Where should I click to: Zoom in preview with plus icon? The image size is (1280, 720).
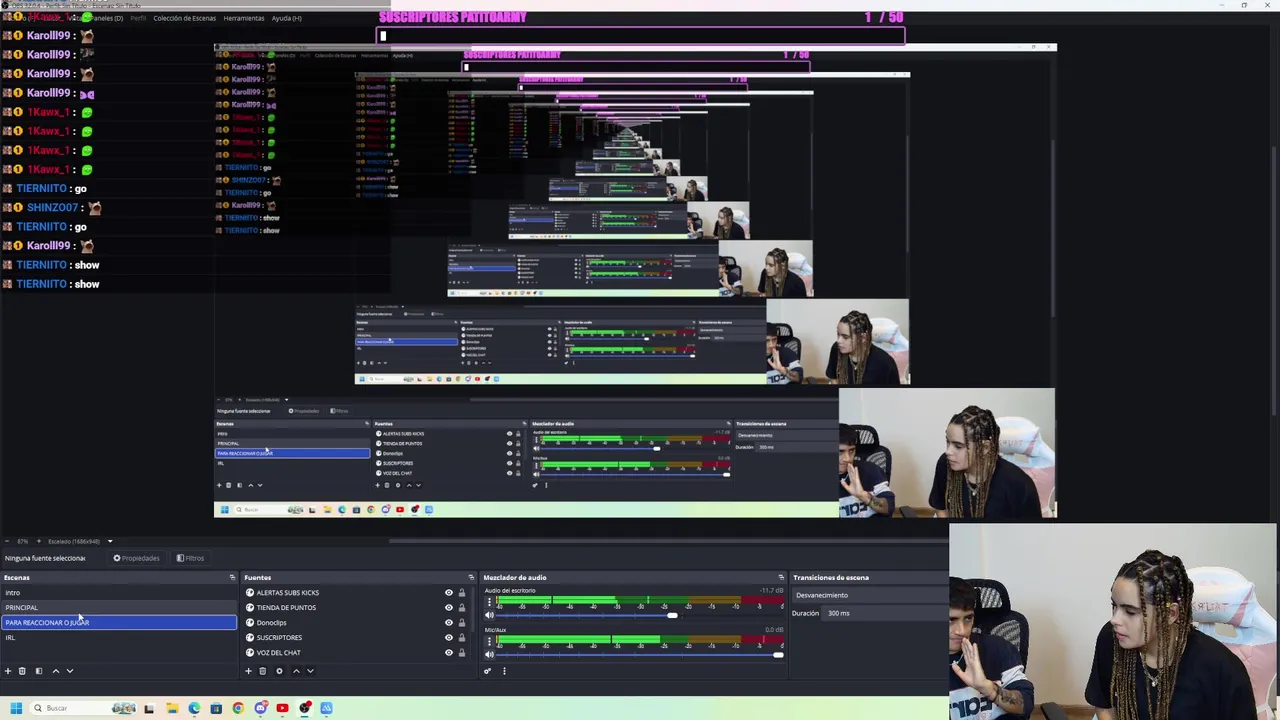(x=38, y=541)
